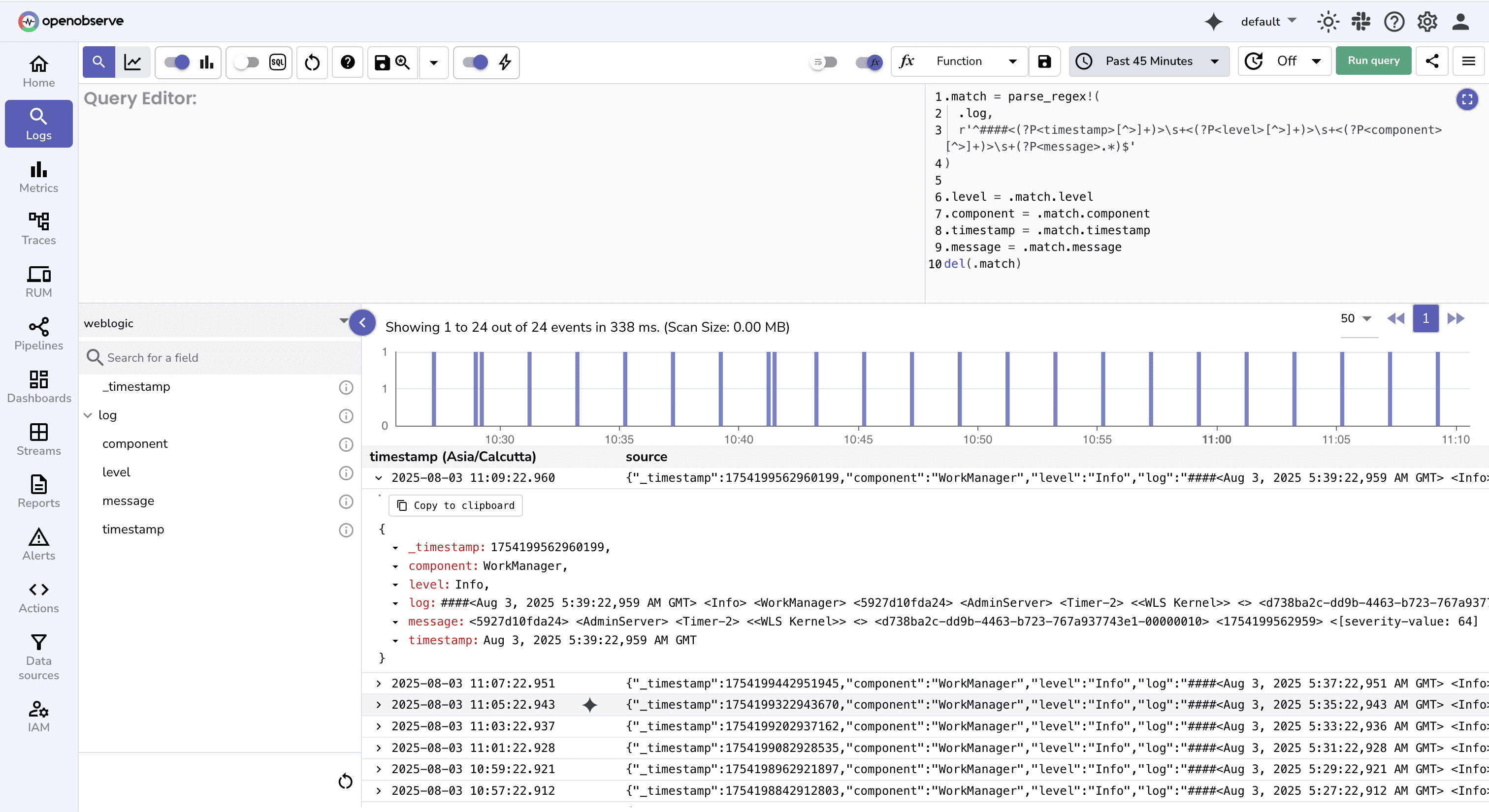Open the Streams panel from the sidebar
1489x812 pixels.
pos(38,440)
